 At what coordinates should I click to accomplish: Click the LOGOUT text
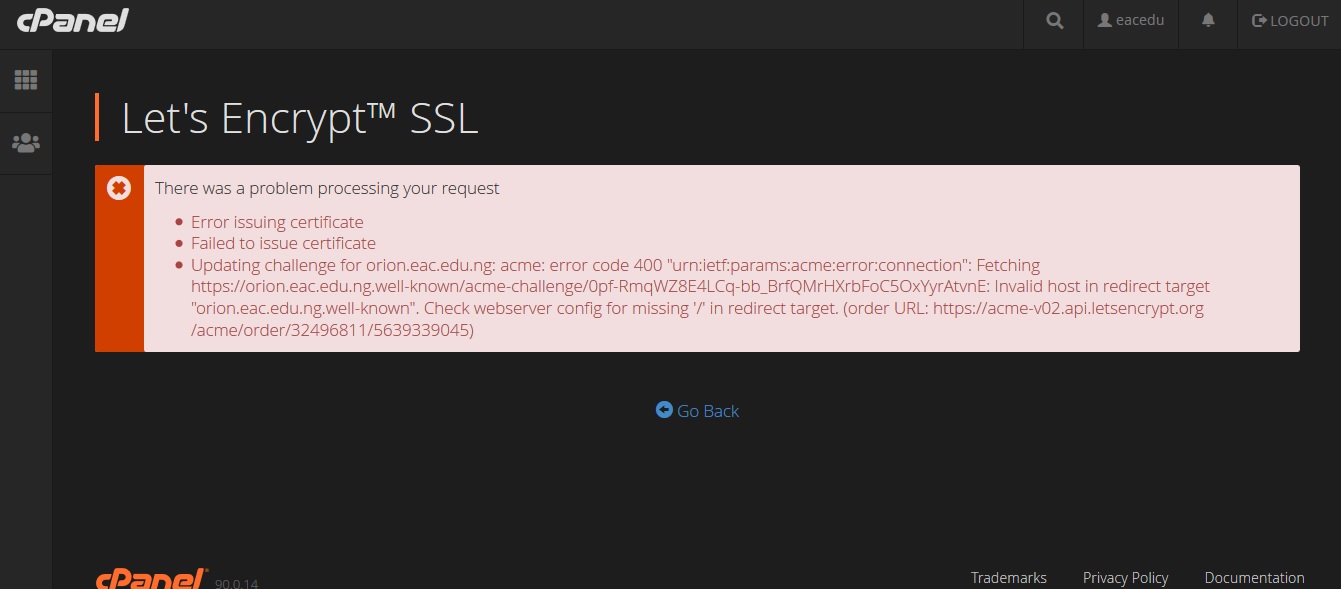point(1299,21)
